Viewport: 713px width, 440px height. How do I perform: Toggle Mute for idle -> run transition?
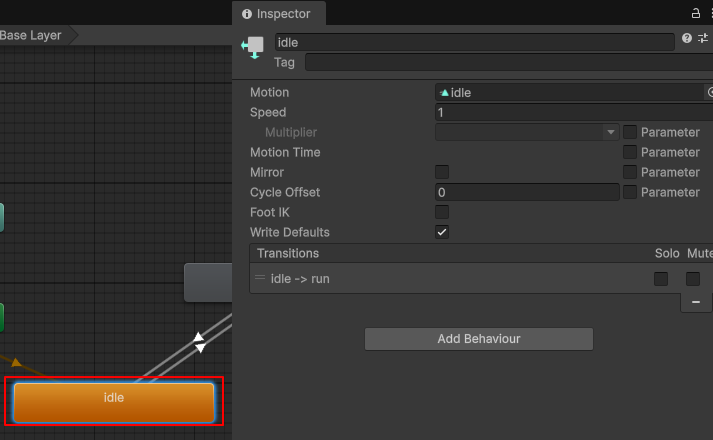(x=693, y=279)
